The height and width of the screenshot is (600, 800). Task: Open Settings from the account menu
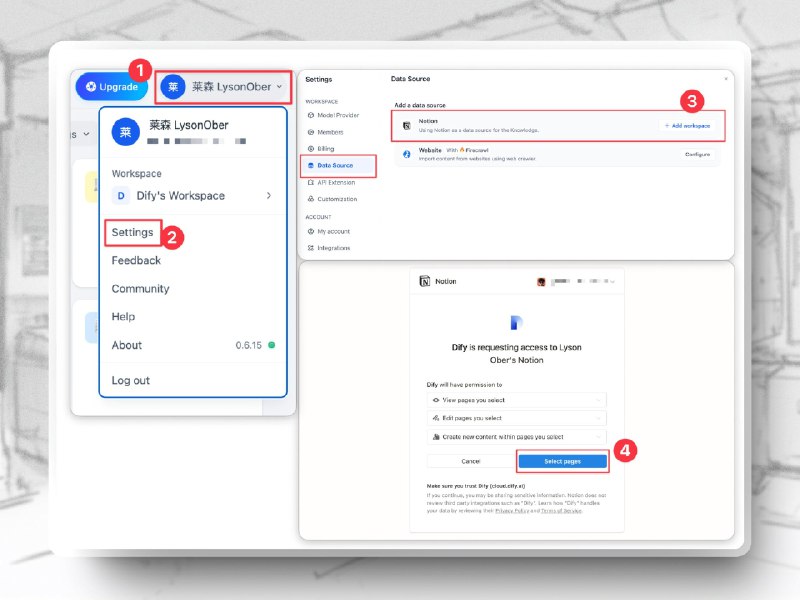coord(133,233)
